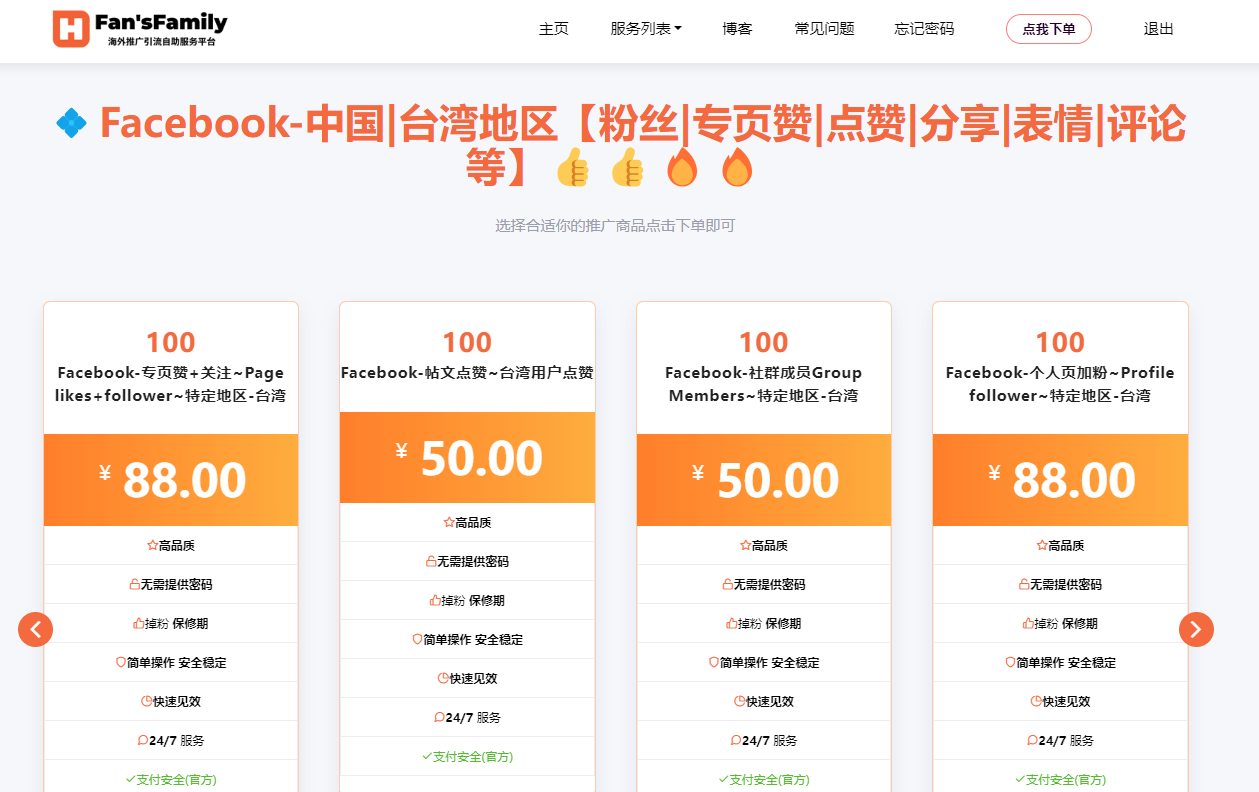
Task: Click thumbs-up icon in 帖文点赞 card
Action: 435,601
